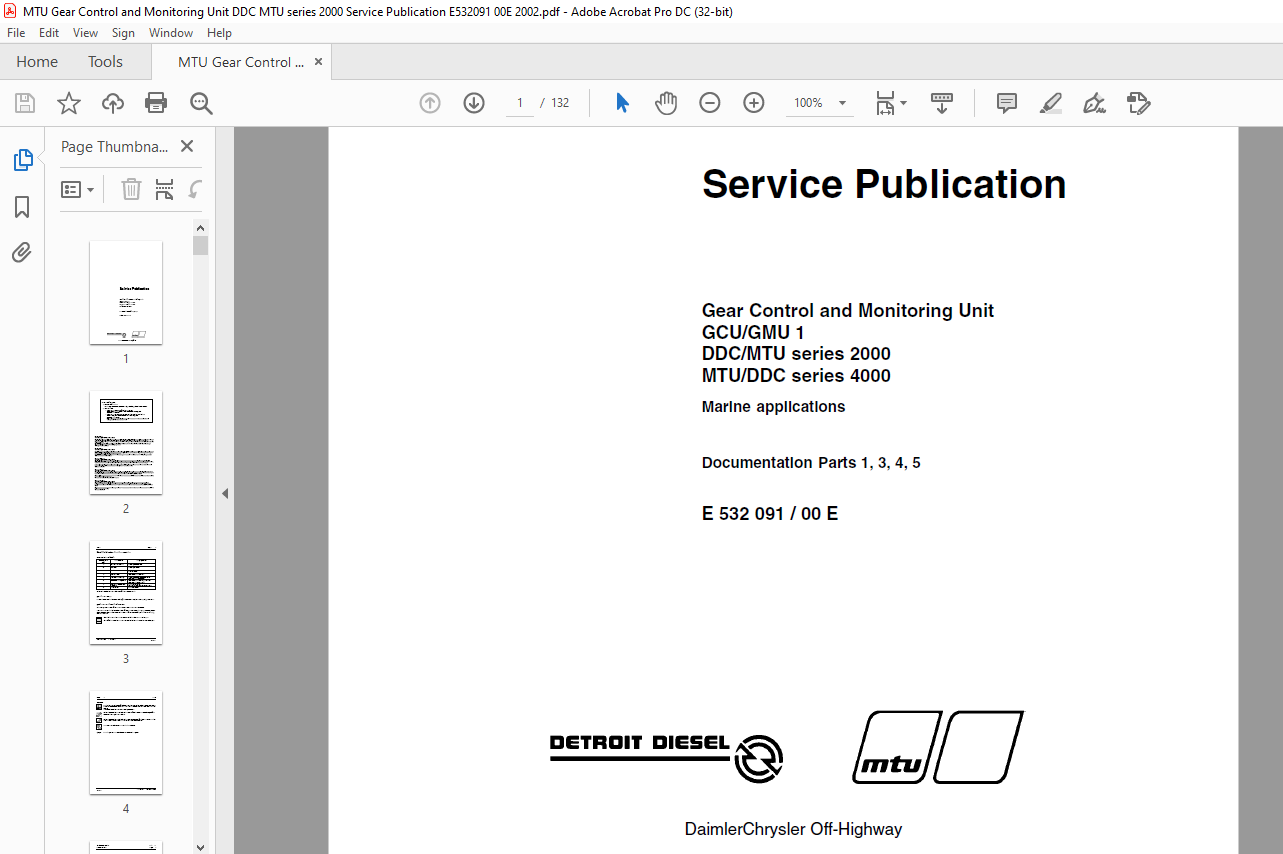Go to next page arrow
The height and width of the screenshot is (854, 1283).
coord(474,103)
